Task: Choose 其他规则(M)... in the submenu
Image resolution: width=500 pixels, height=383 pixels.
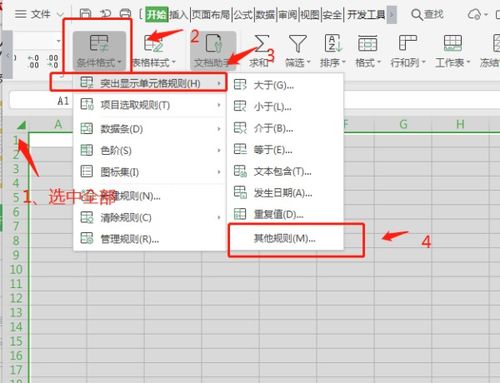Action: pos(285,238)
